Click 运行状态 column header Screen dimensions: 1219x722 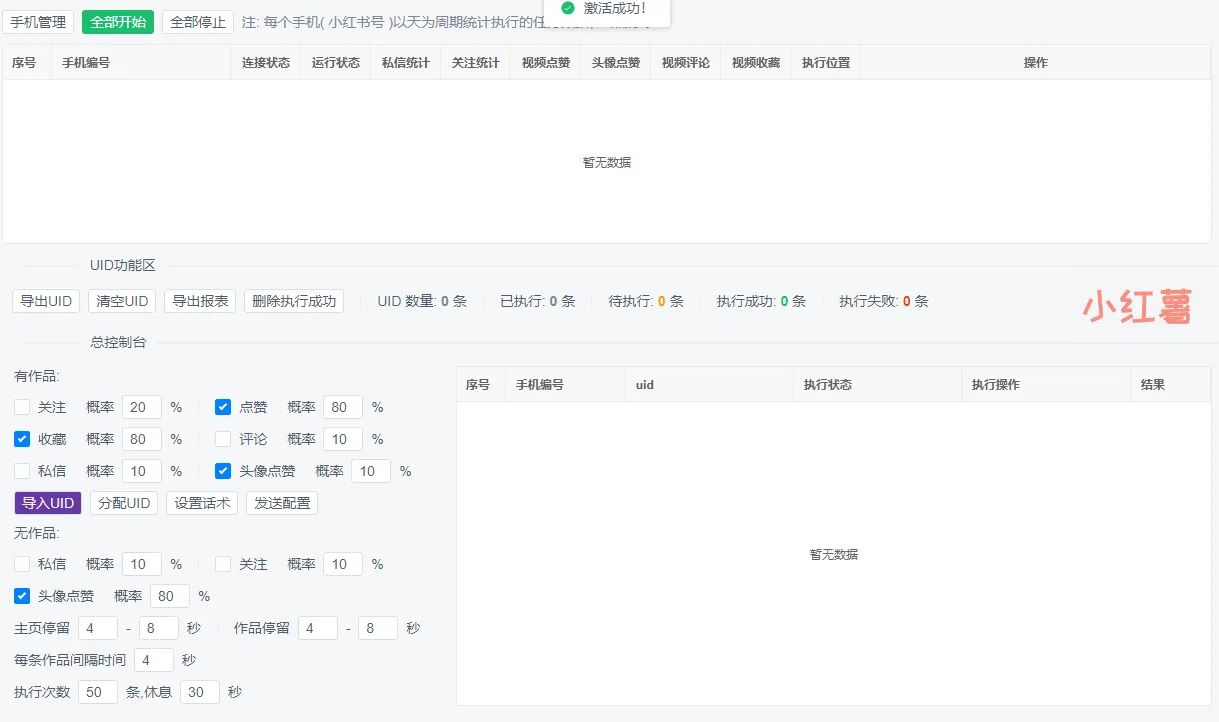336,62
